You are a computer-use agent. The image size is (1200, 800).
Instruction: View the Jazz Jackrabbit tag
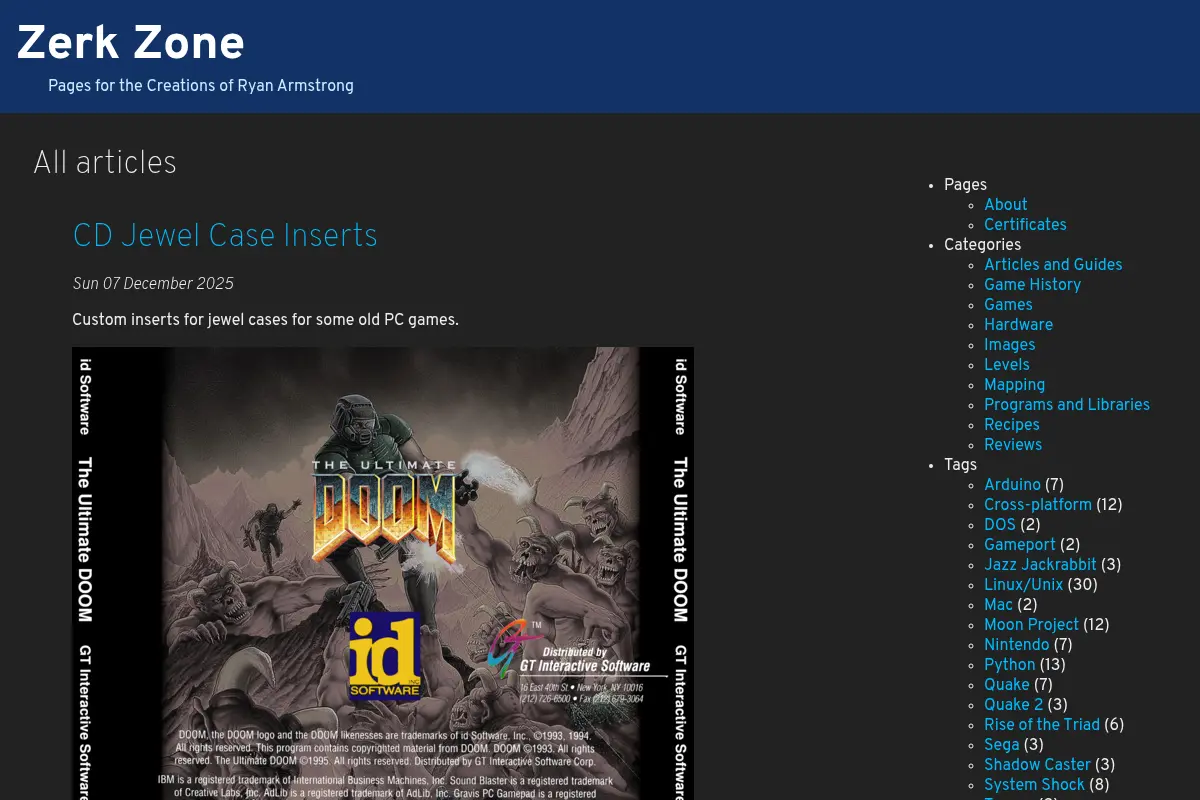[1040, 565]
